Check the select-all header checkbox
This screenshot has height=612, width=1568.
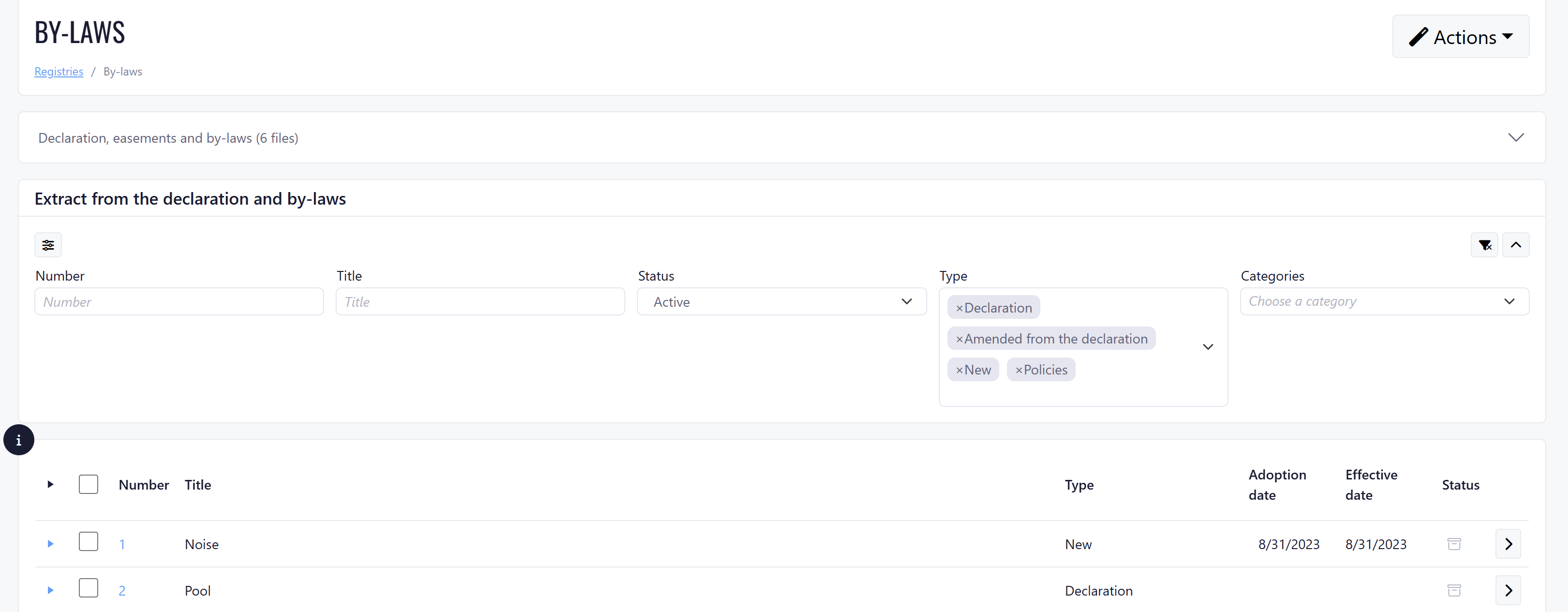(x=88, y=484)
